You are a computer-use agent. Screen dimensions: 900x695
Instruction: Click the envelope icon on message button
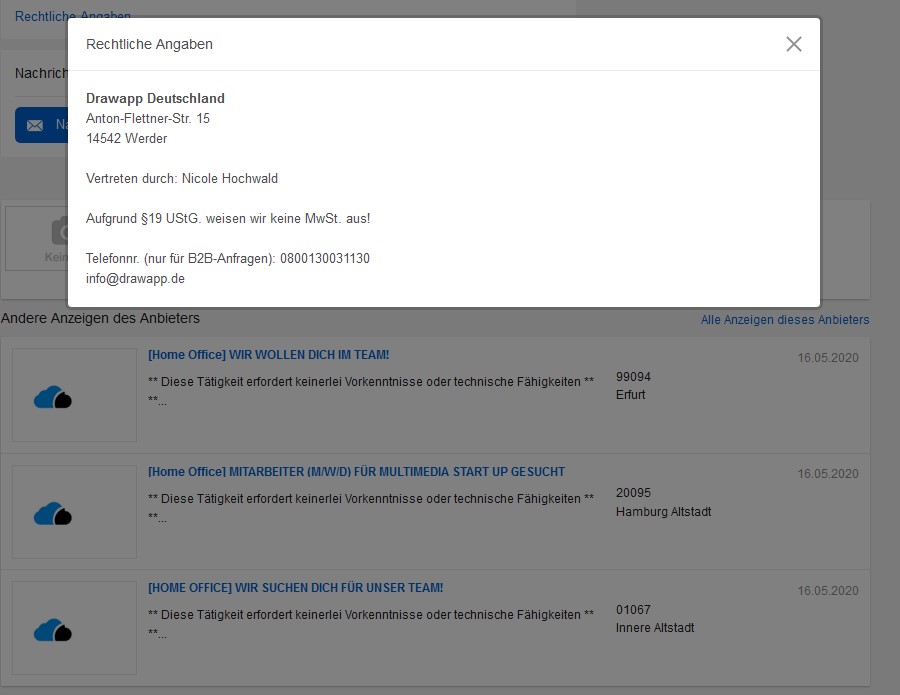(x=35, y=125)
